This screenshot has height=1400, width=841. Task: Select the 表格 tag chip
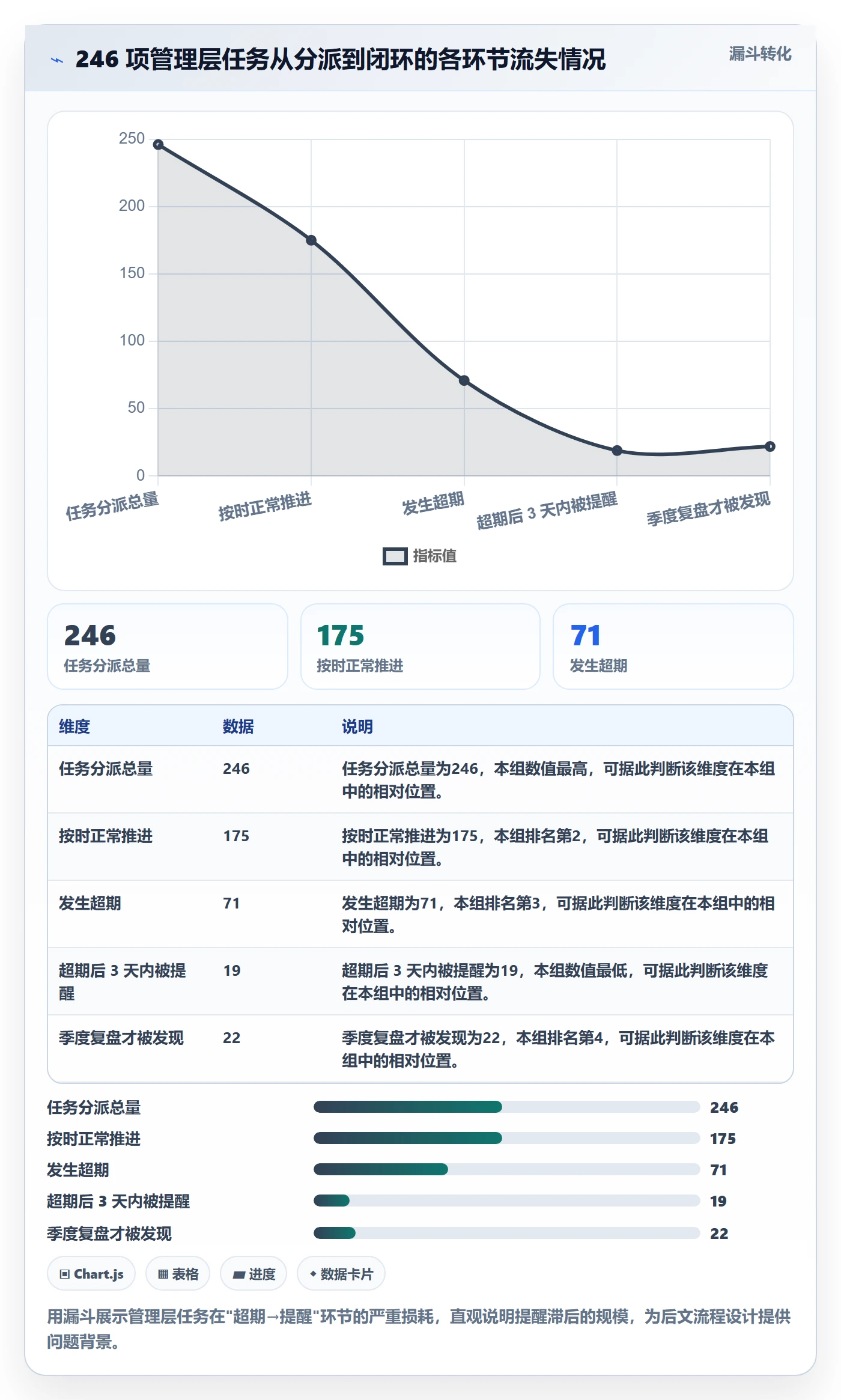pyautogui.click(x=178, y=1274)
